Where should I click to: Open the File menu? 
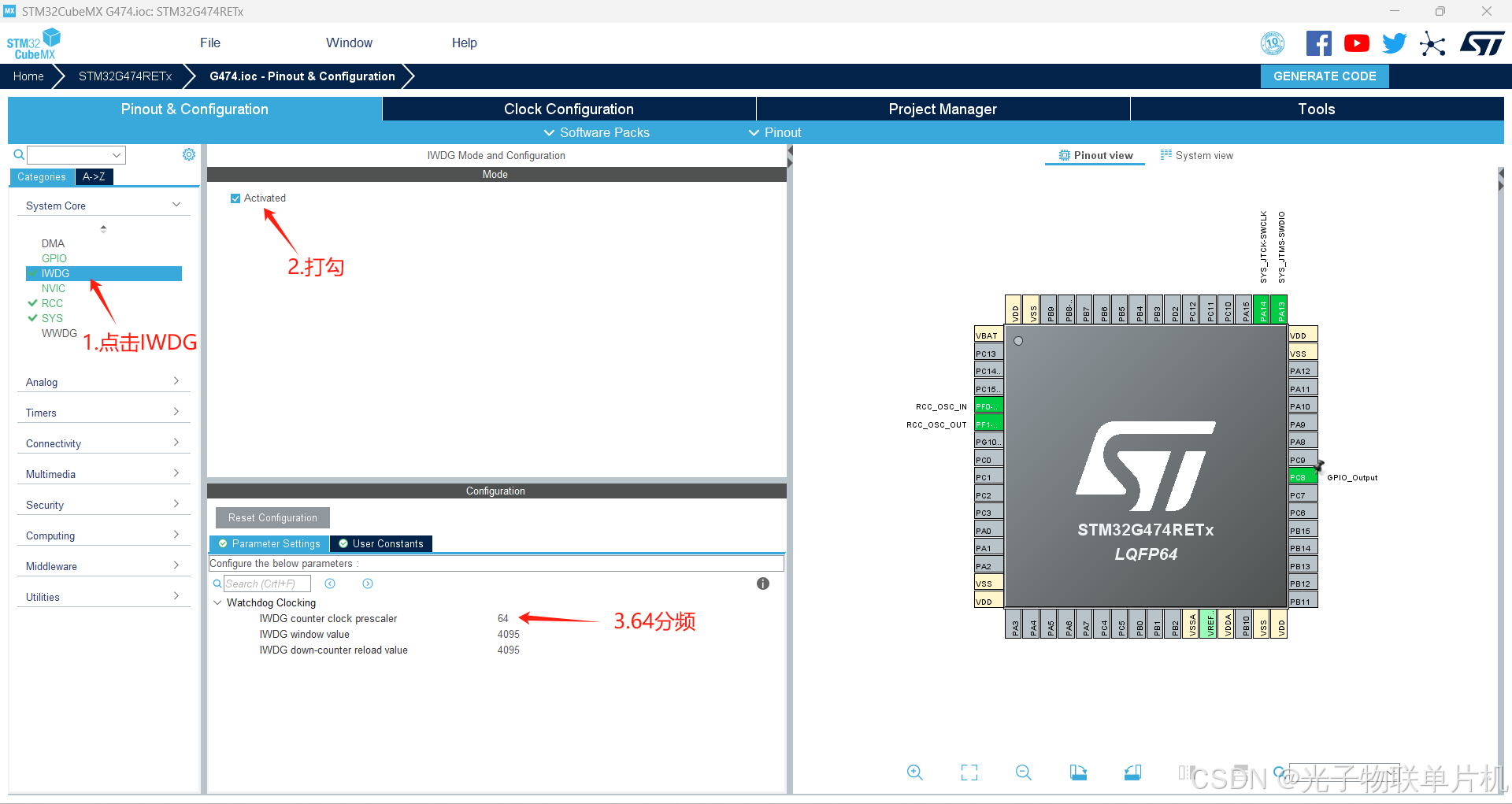[x=210, y=43]
